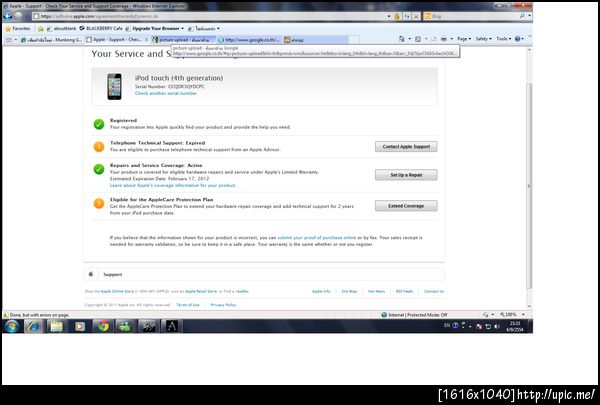Click the Extend Coverage button

click(x=406, y=206)
